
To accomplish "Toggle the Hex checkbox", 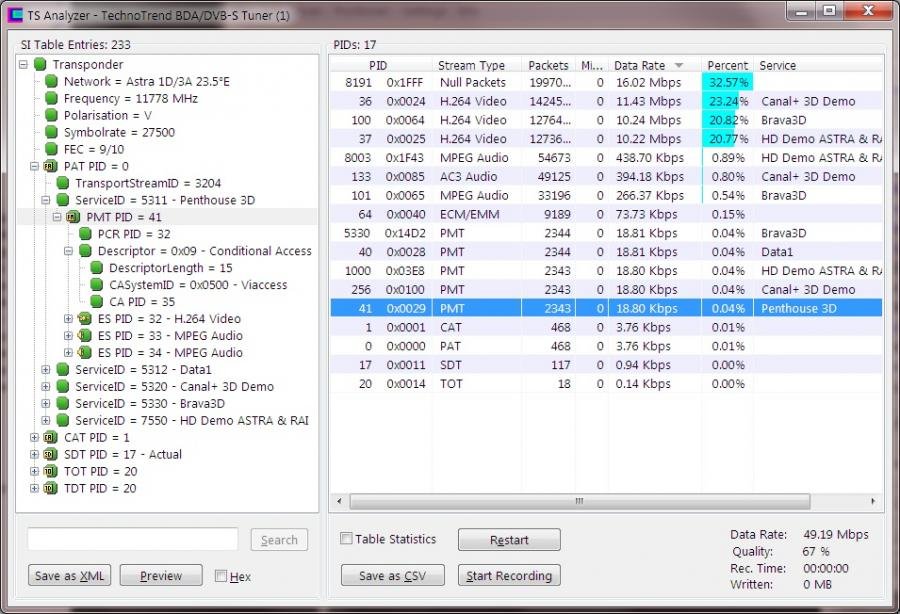I will pos(221,576).
